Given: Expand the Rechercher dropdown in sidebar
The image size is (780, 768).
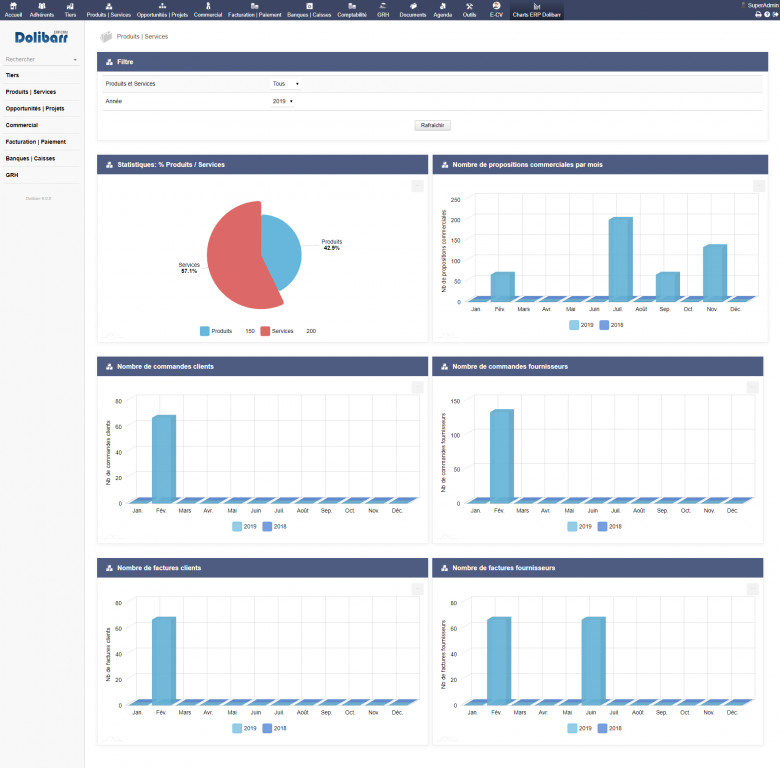Looking at the screenshot, I should [x=74, y=59].
